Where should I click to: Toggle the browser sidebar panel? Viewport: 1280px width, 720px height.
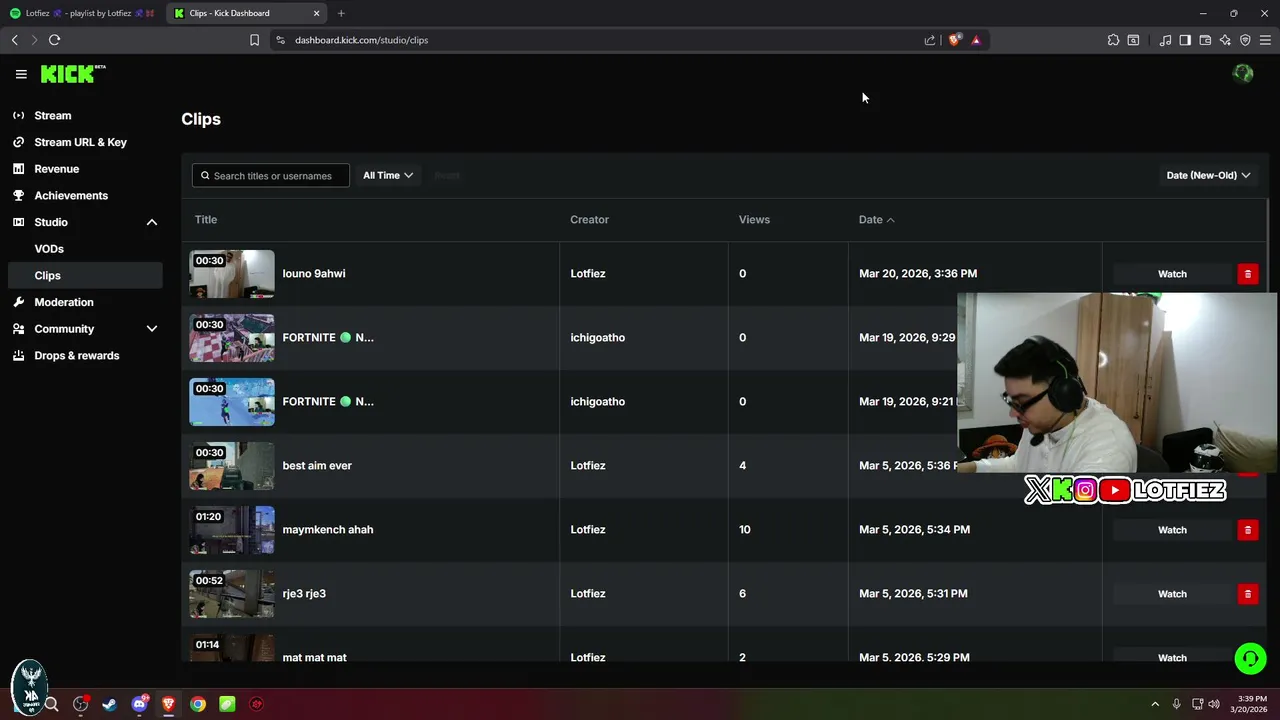(x=1185, y=40)
